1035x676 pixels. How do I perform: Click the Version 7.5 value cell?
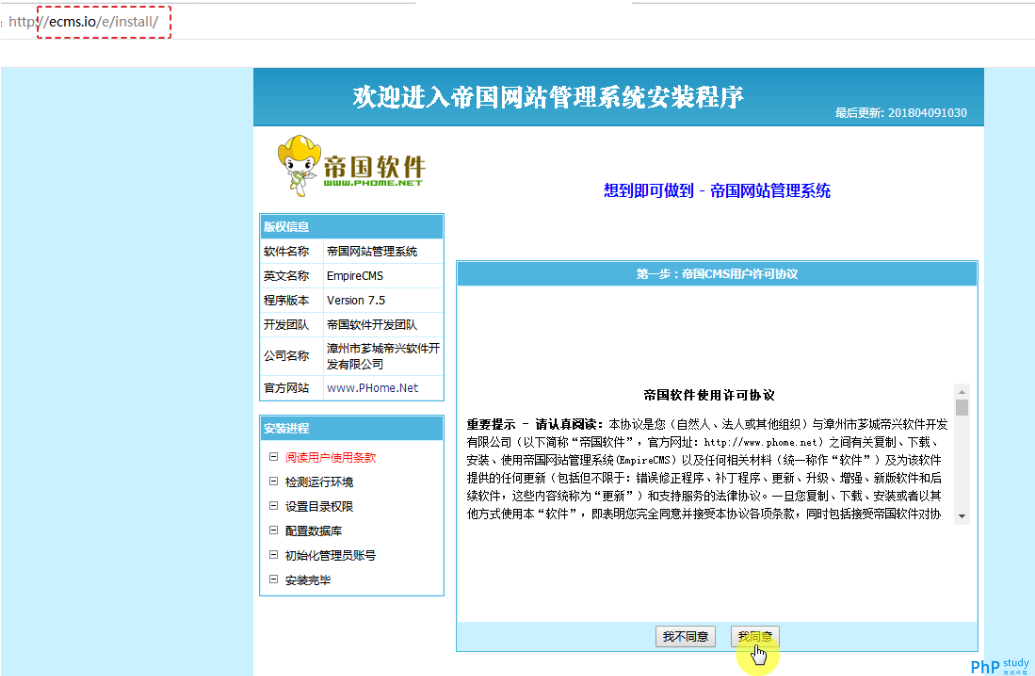click(383, 300)
